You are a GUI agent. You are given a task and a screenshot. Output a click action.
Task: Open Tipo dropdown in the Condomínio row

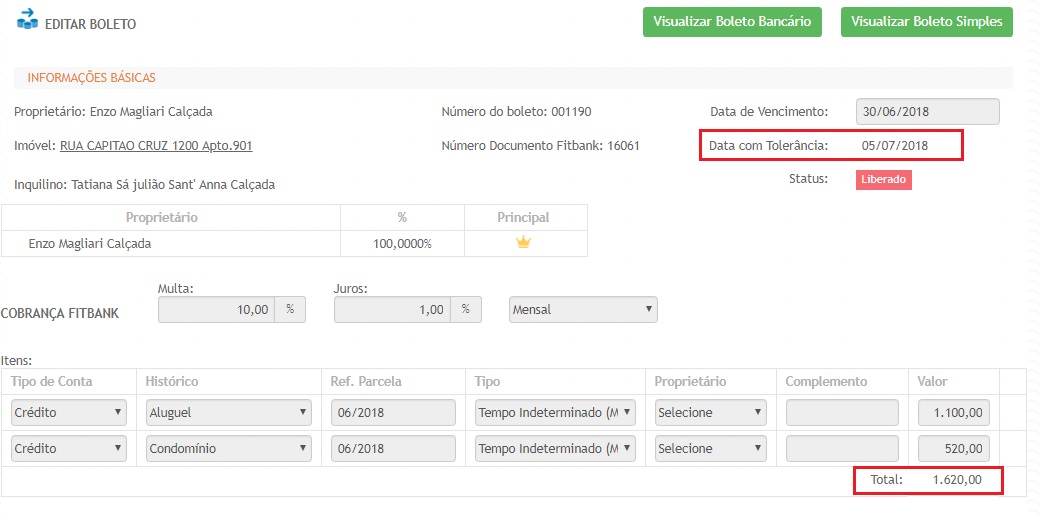pos(556,449)
